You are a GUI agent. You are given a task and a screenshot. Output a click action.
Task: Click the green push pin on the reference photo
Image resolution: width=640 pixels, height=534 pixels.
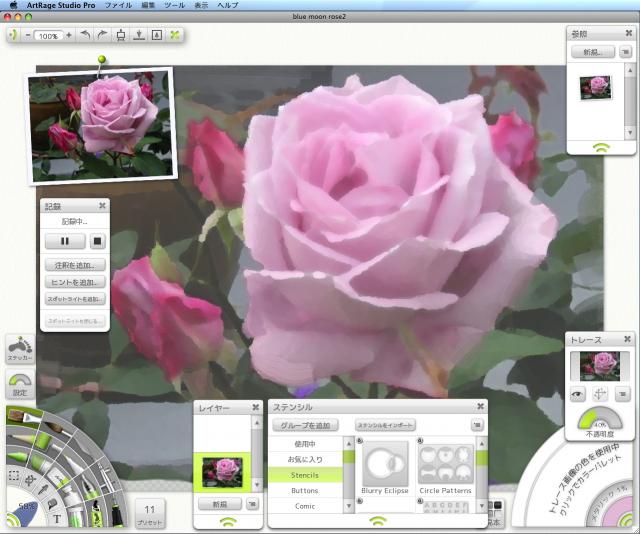[x=102, y=60]
